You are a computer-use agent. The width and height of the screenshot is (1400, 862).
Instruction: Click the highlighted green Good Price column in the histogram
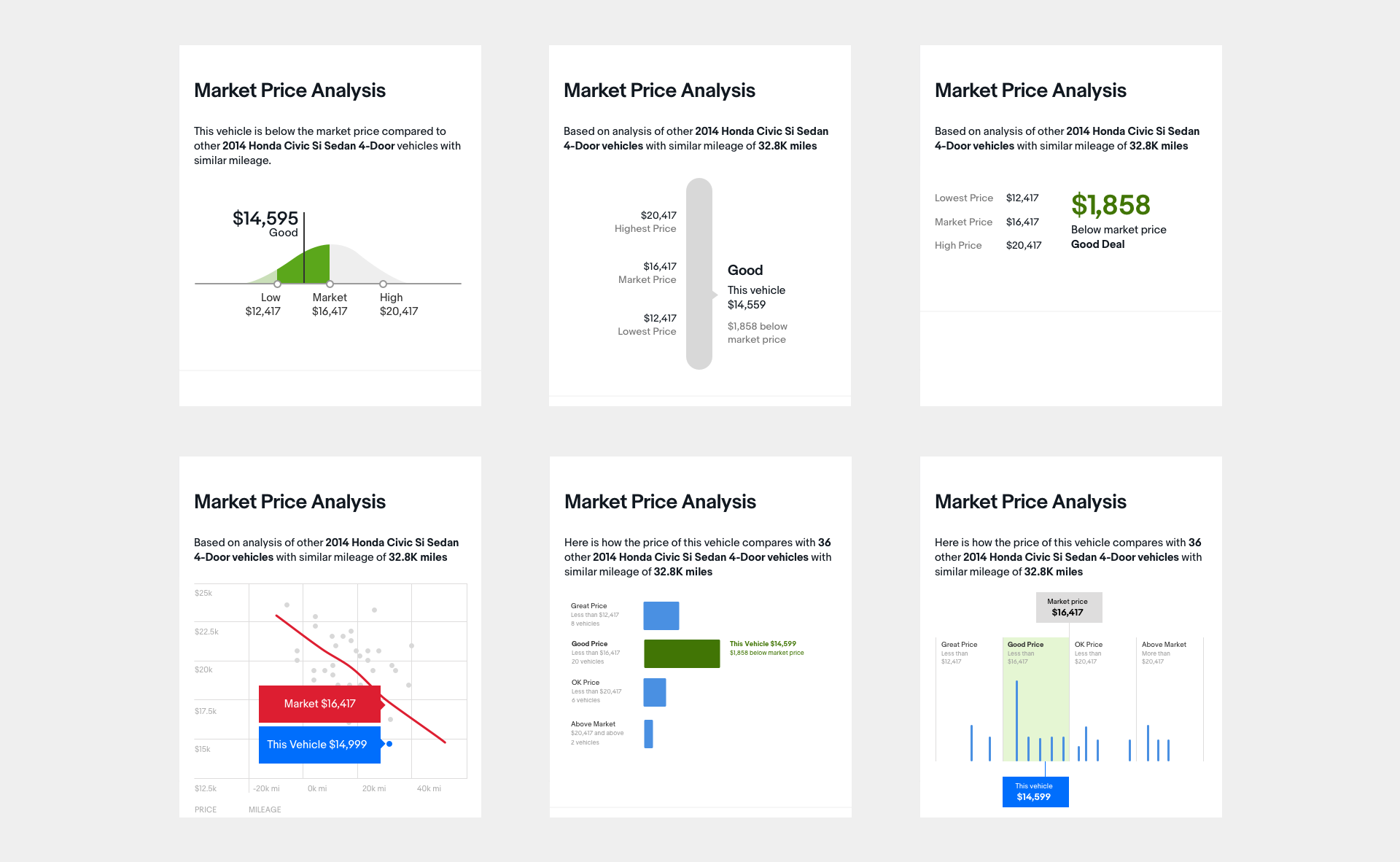tap(1035, 699)
